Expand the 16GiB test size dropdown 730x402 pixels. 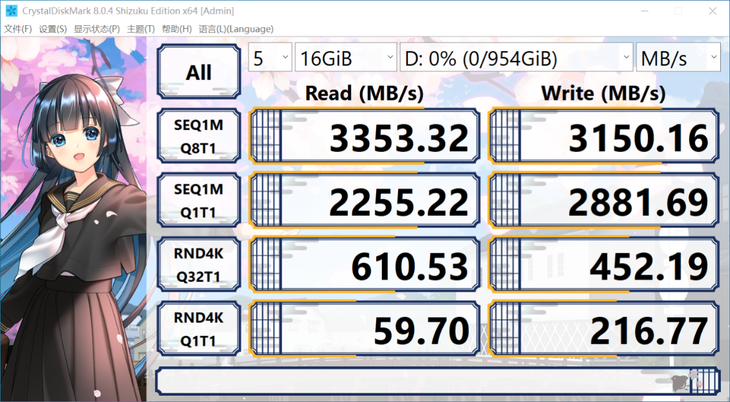346,58
